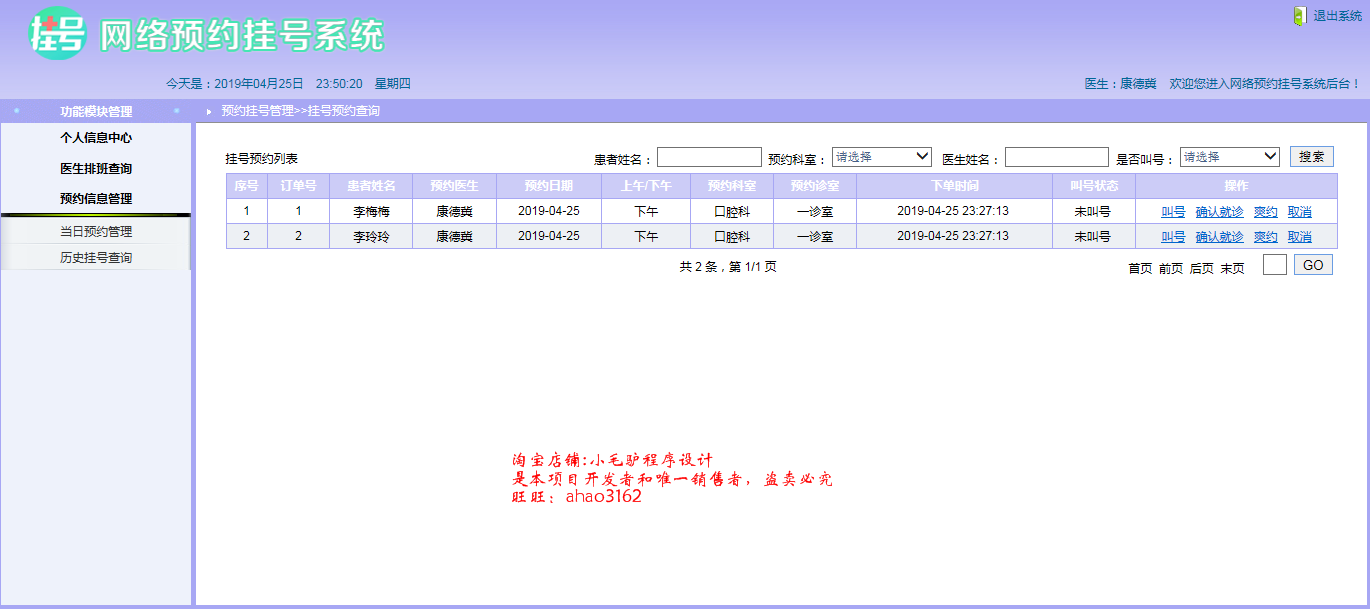Click 预约日期 column header

pyautogui.click(x=549, y=186)
